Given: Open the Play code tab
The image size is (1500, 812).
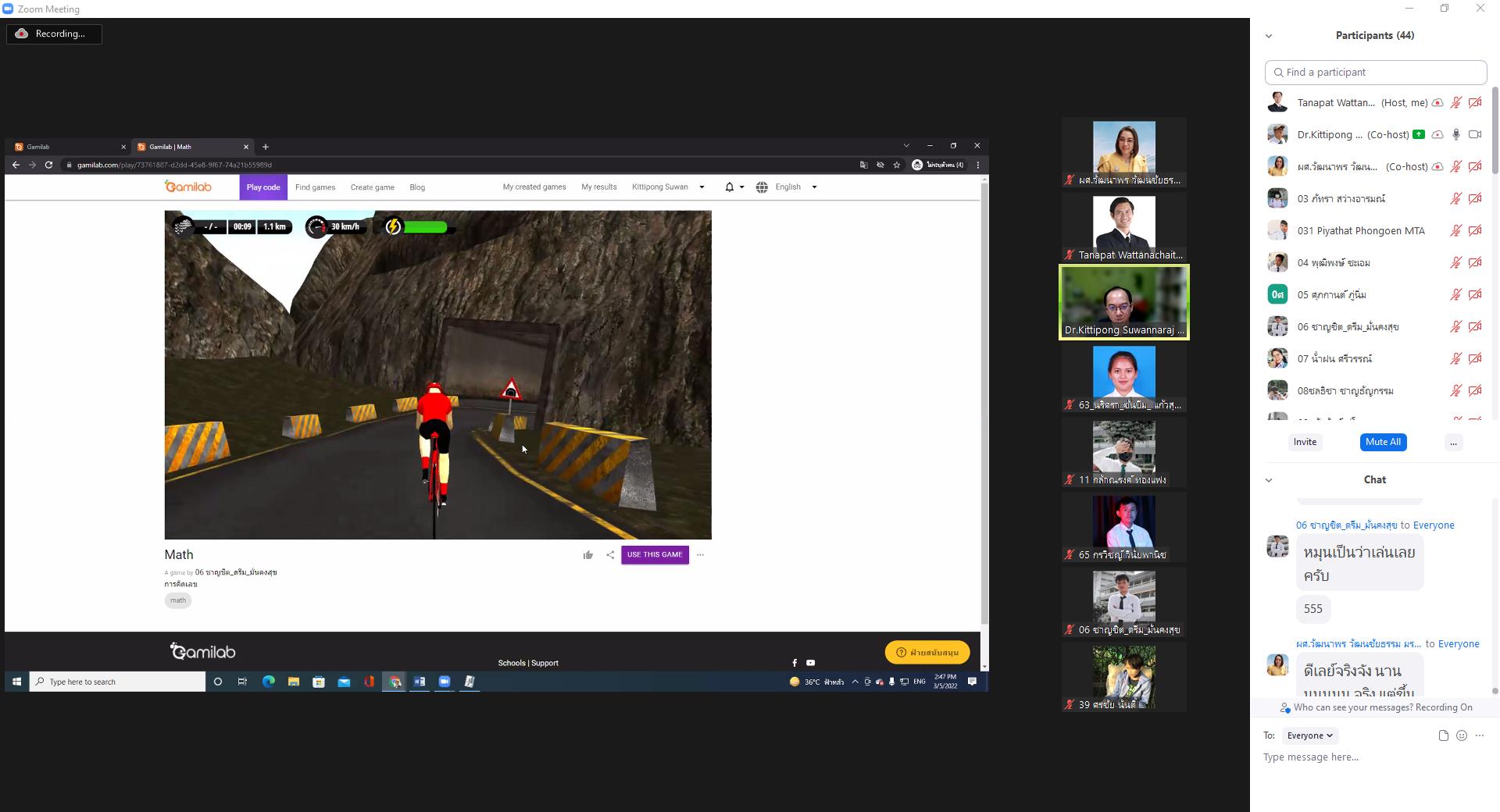Looking at the screenshot, I should click(263, 187).
